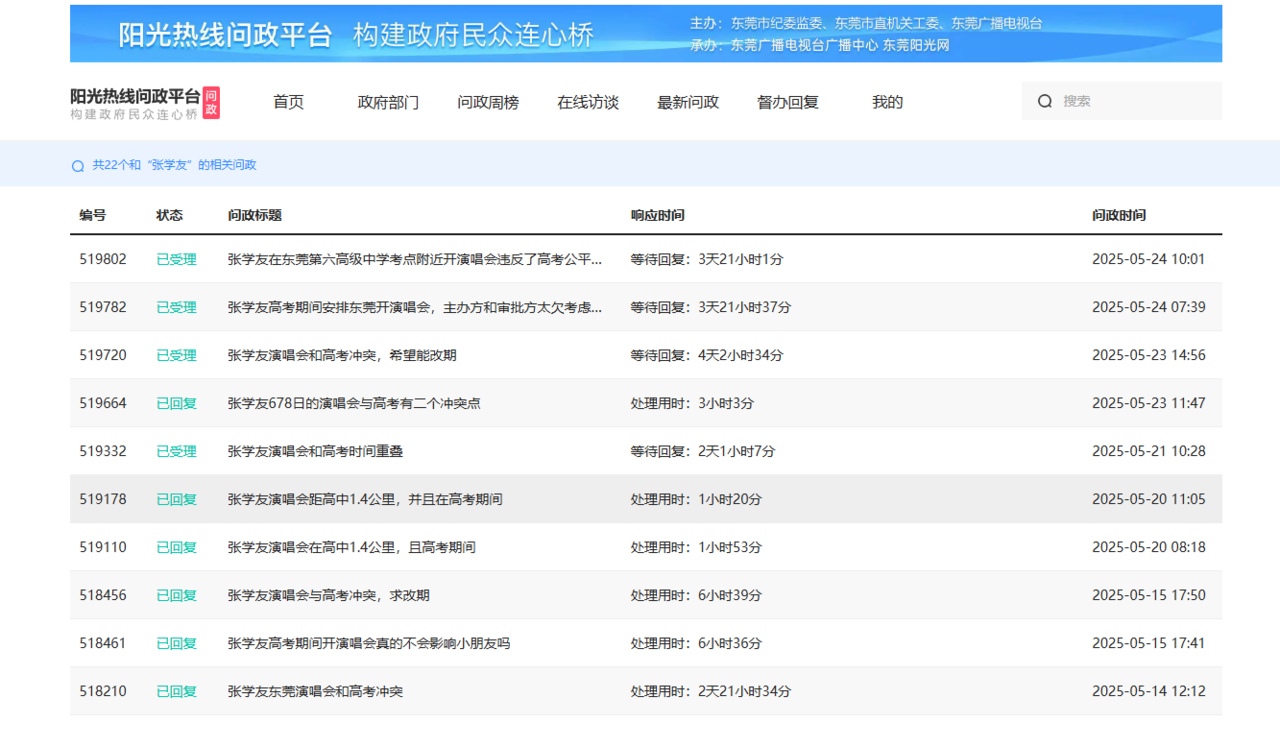Open inquiry 张学友演唱会在高中1.4公里，且高考期间

[352, 547]
